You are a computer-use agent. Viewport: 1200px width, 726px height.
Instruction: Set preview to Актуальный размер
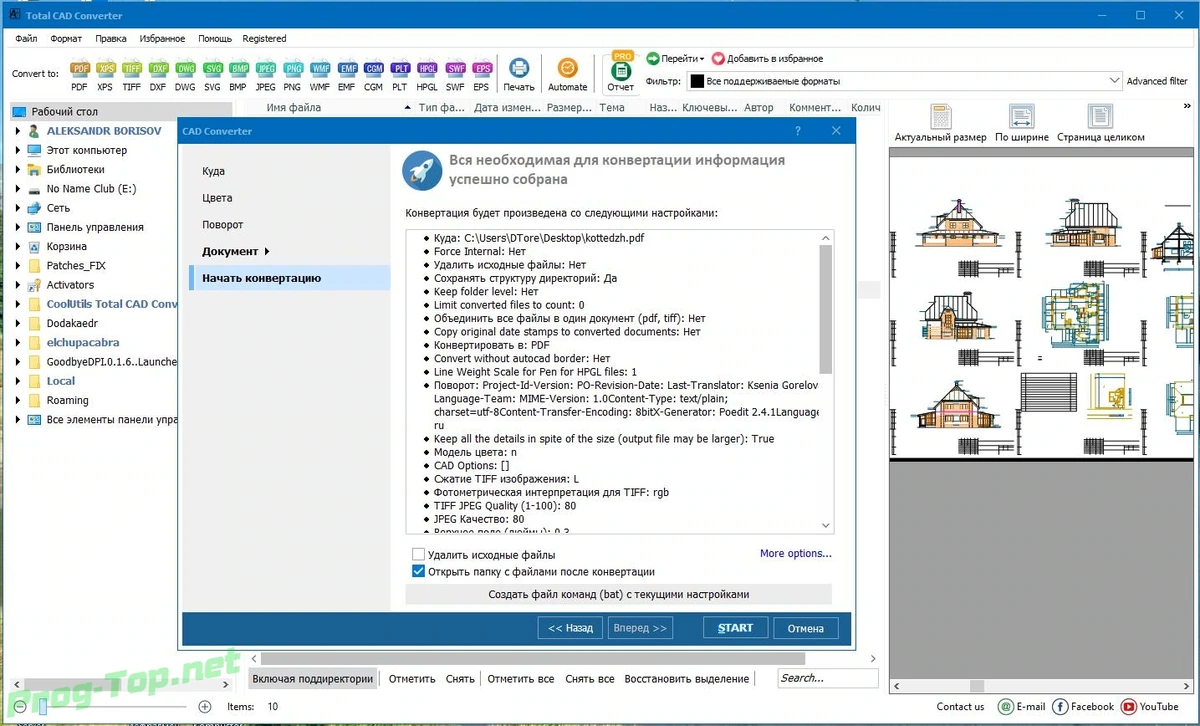940,124
